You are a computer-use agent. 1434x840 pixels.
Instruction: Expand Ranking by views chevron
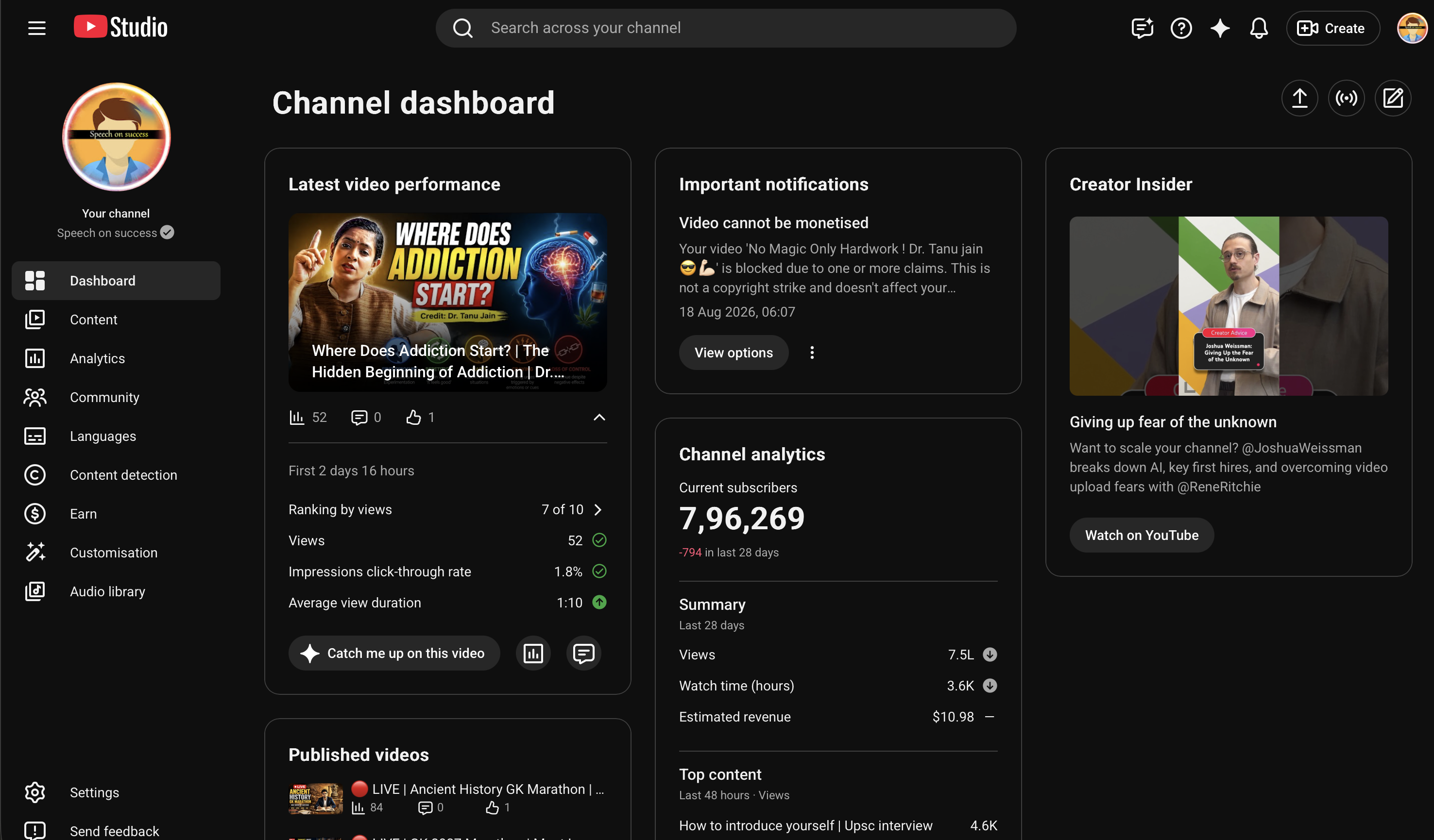click(x=597, y=509)
